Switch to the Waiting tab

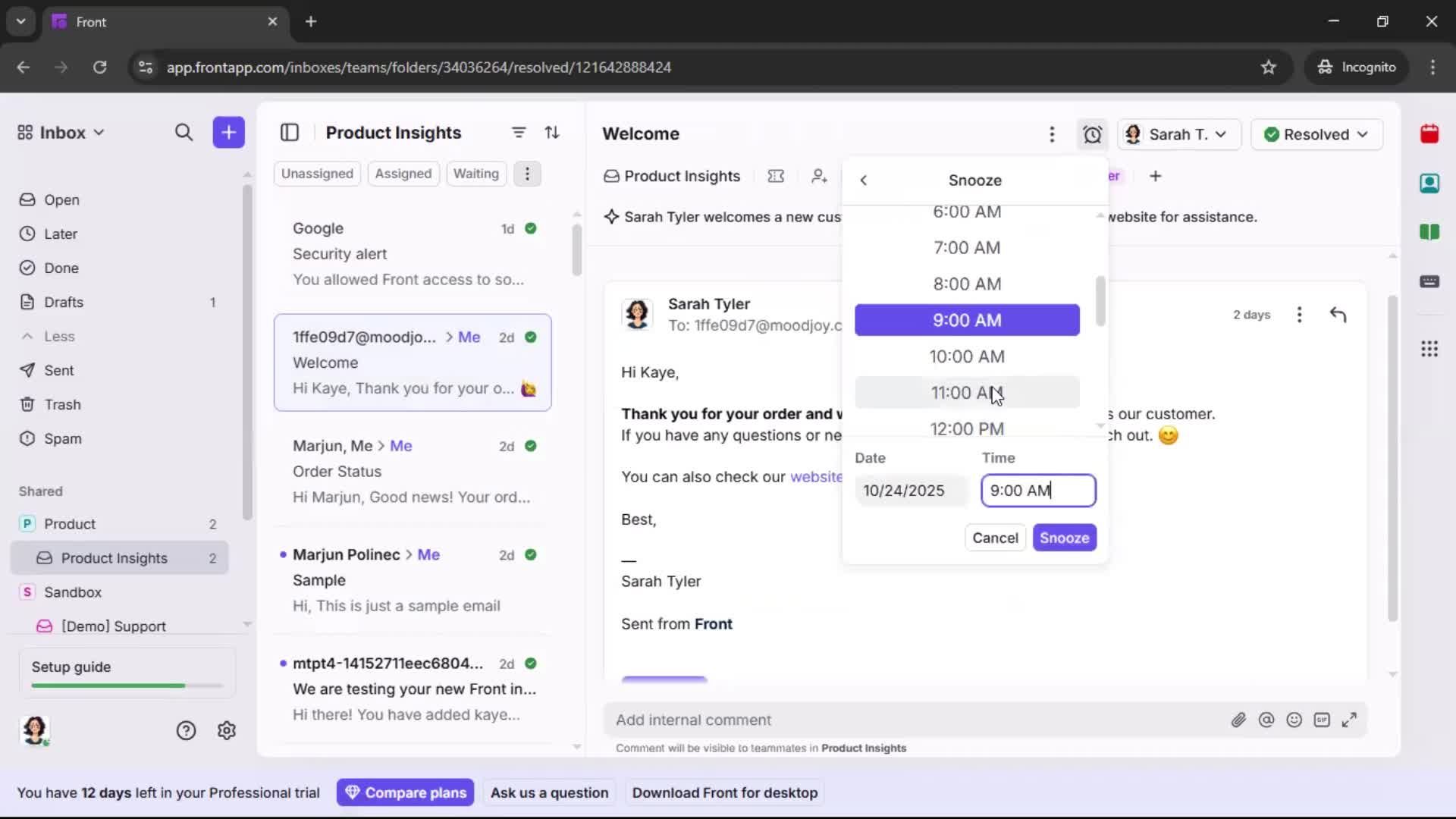point(475,173)
